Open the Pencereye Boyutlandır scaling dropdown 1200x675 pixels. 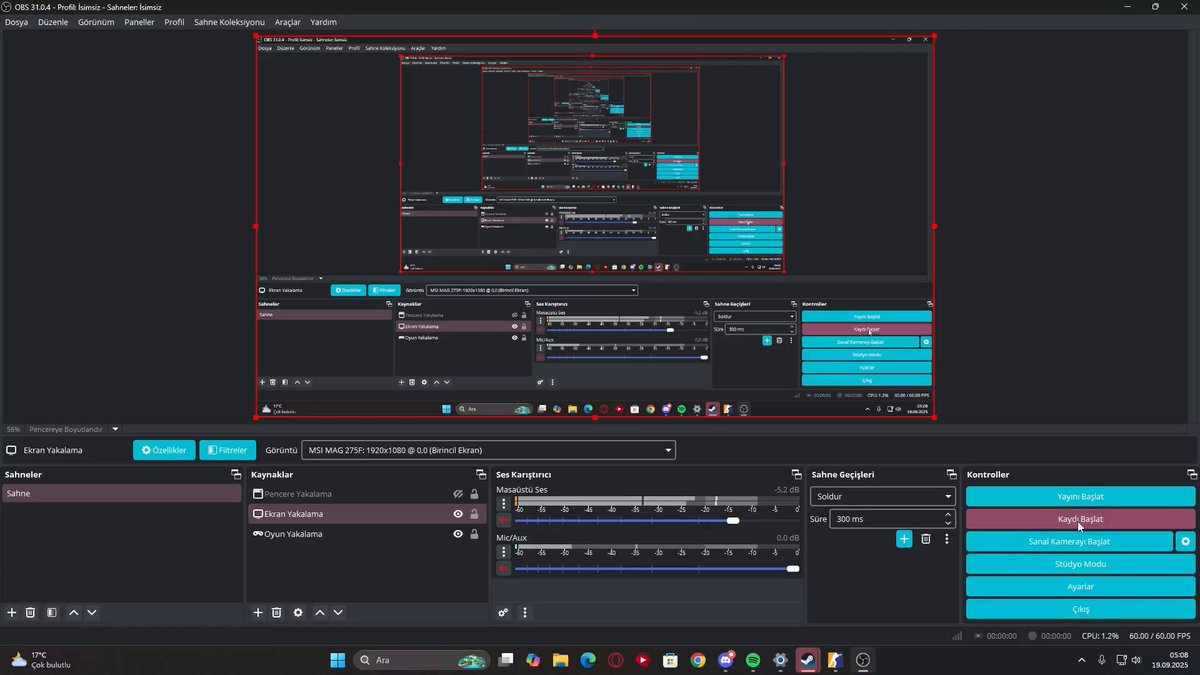point(73,429)
